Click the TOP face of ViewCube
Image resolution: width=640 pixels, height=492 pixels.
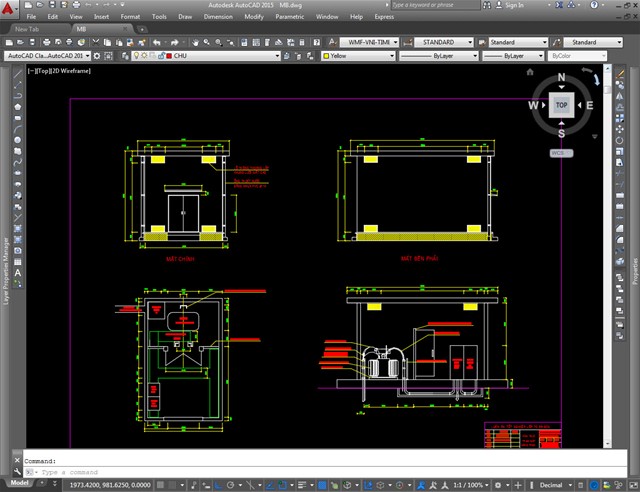point(561,105)
